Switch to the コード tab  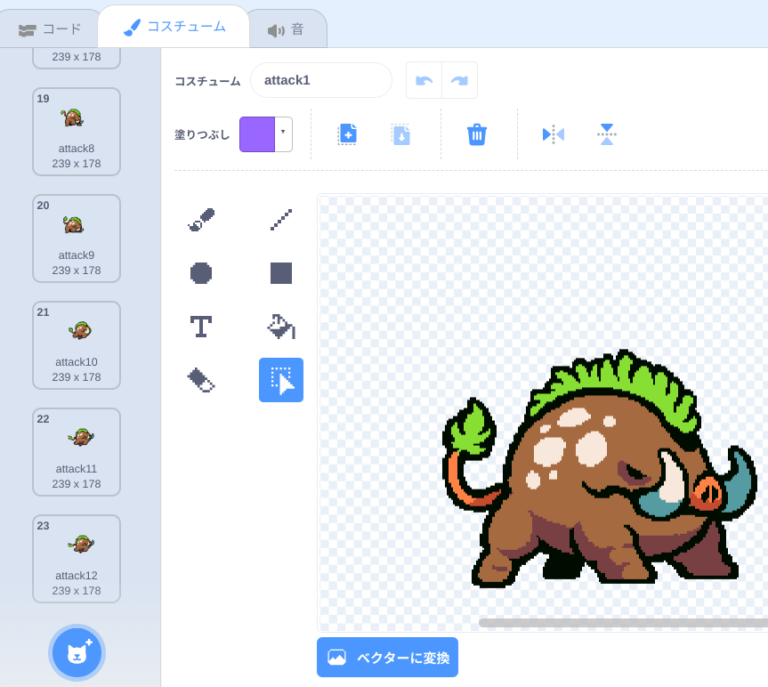49,29
